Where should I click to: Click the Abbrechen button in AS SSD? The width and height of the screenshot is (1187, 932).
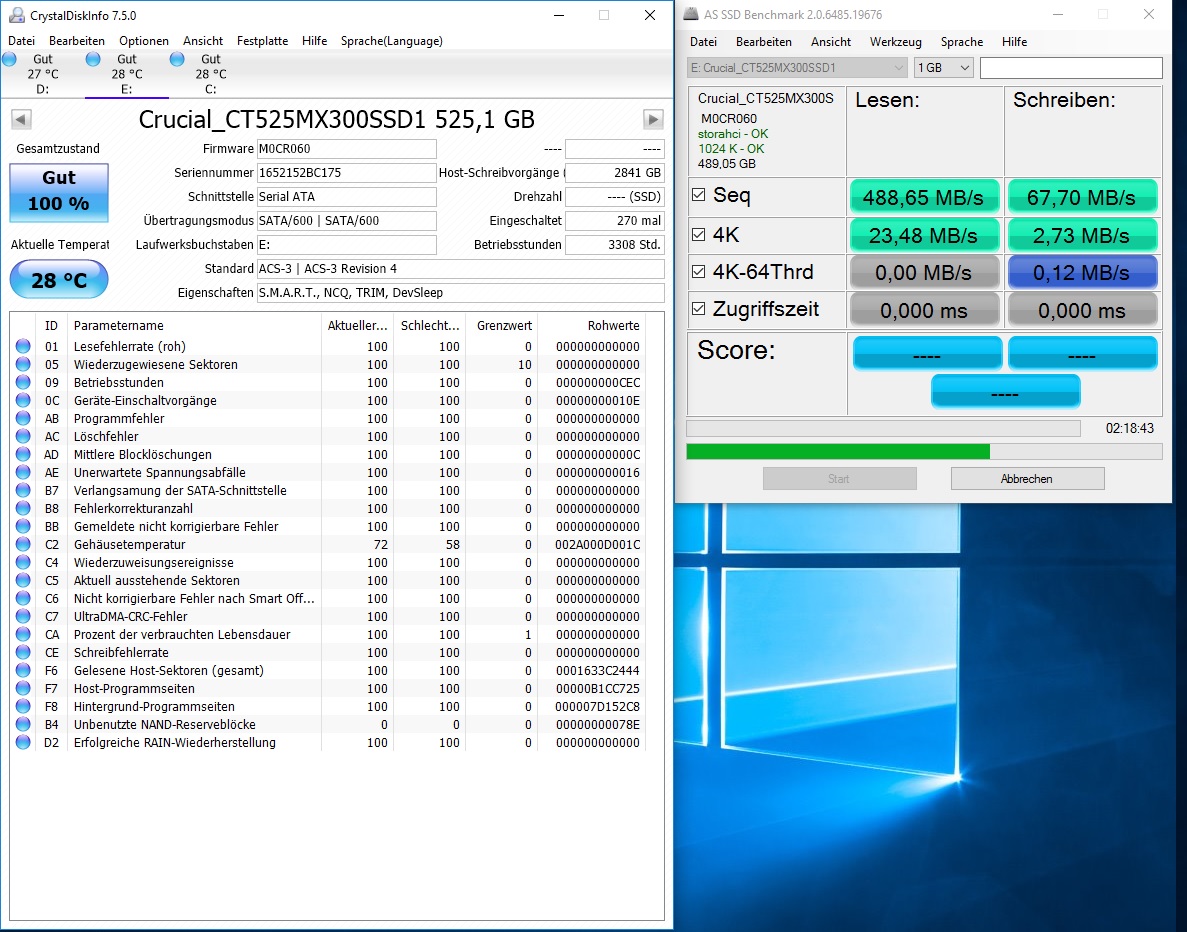1027,478
